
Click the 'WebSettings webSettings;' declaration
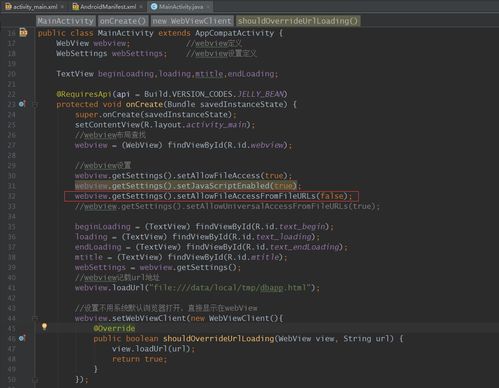[111, 54]
